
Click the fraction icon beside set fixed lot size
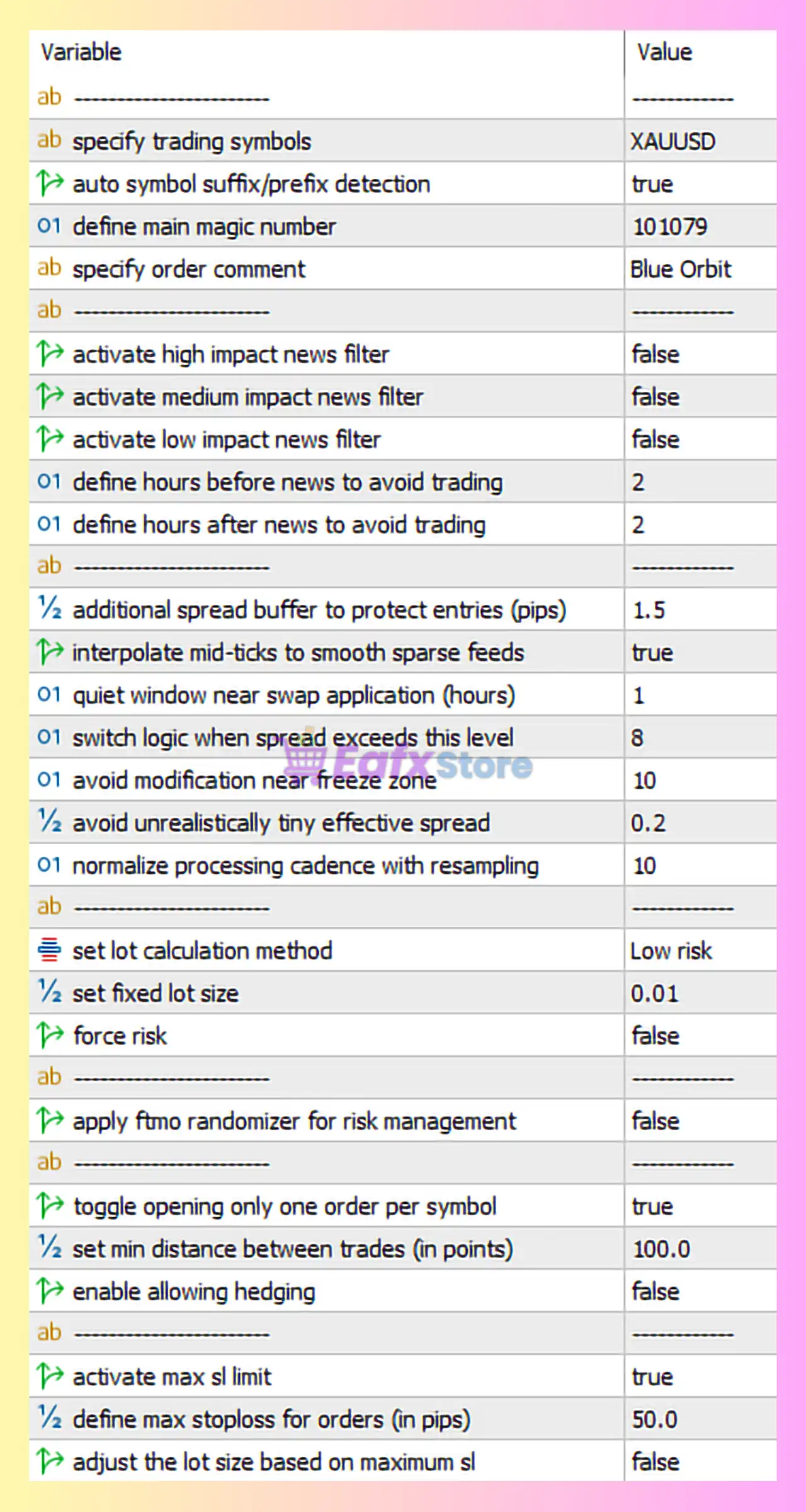pyautogui.click(x=49, y=992)
